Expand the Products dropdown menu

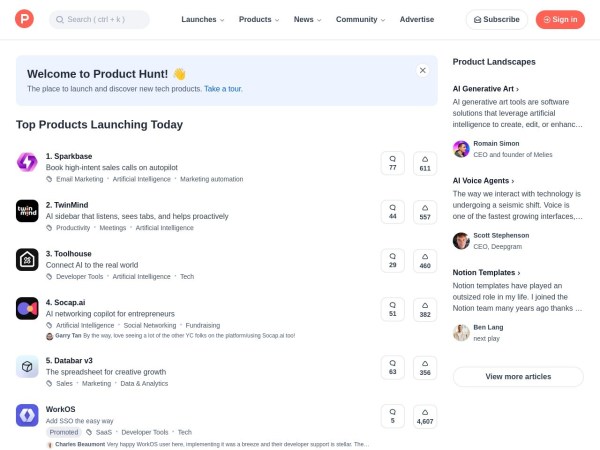pos(259,19)
